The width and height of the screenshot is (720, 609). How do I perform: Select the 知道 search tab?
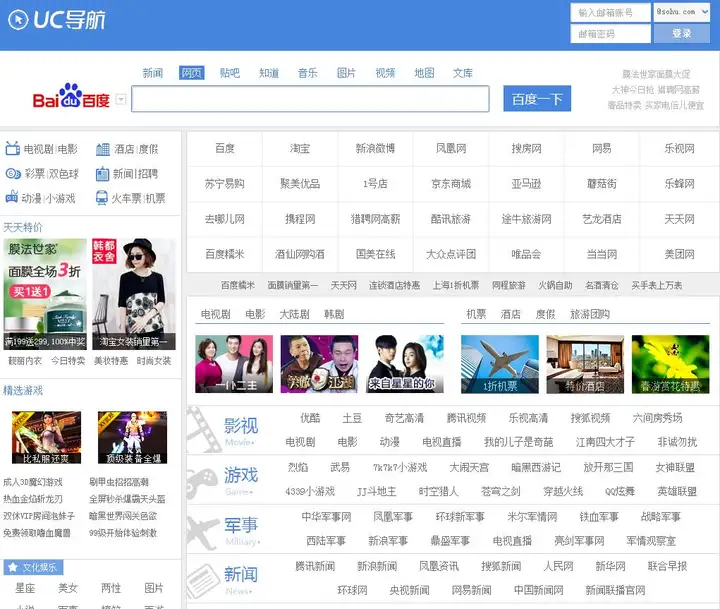[x=269, y=73]
